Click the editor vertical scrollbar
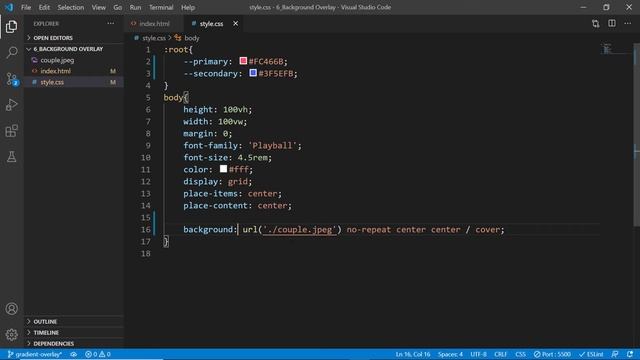This screenshot has height=360, width=640. coord(636,135)
